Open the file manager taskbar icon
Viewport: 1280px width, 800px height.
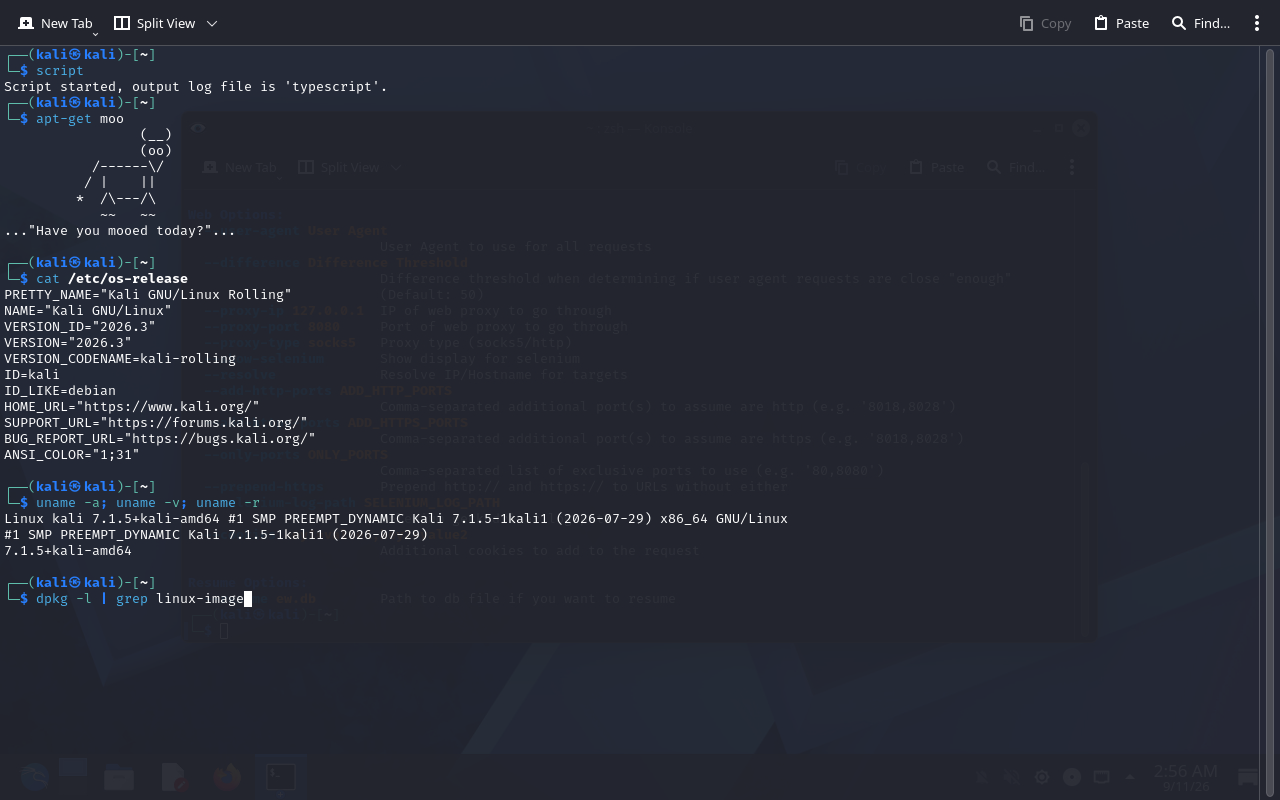(119, 777)
